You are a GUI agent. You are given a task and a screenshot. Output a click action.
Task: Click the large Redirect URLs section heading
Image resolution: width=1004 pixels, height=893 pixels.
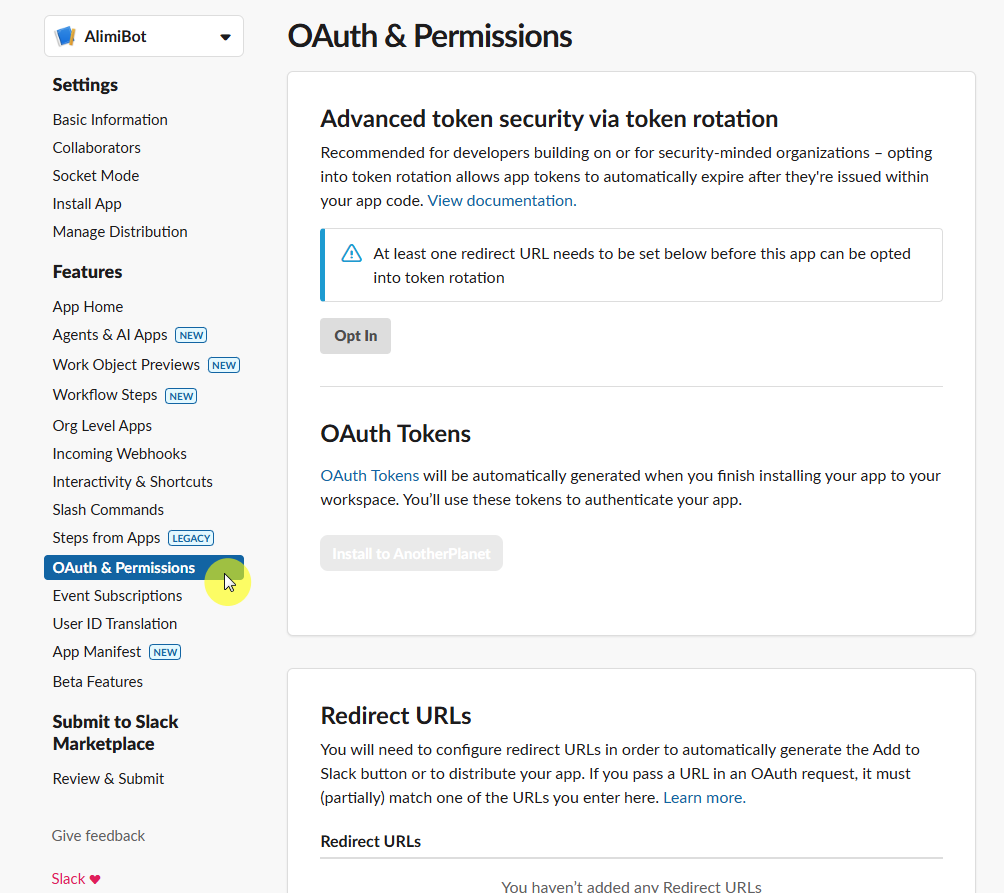point(396,716)
